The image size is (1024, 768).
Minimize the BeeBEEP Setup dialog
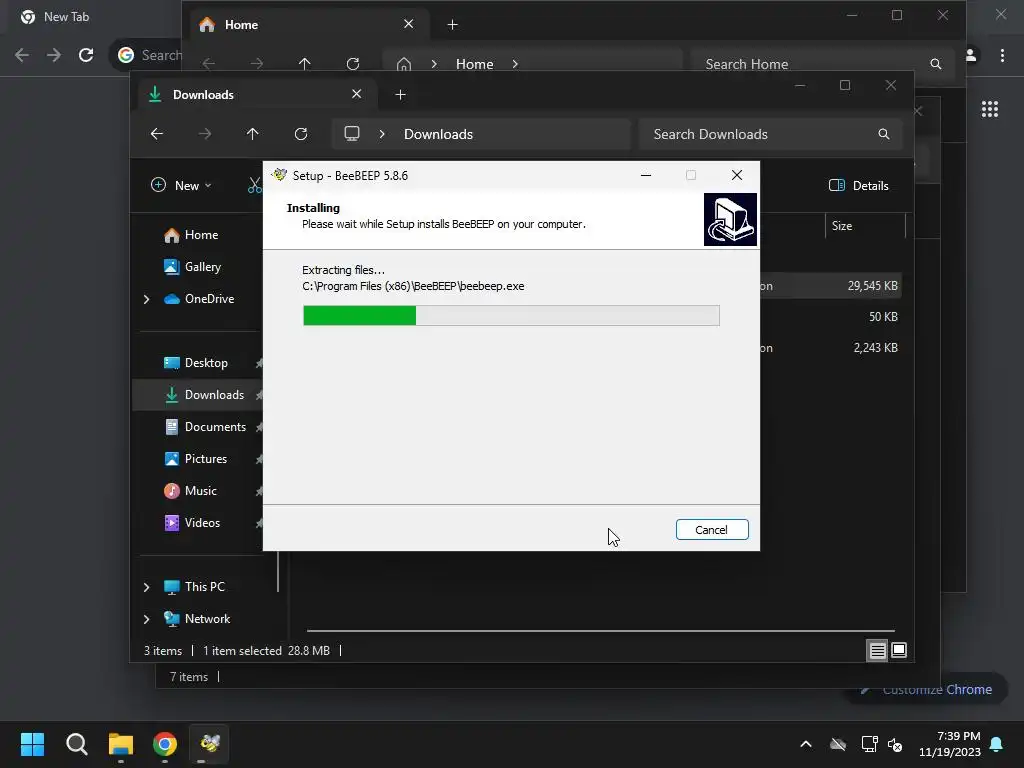click(x=646, y=175)
